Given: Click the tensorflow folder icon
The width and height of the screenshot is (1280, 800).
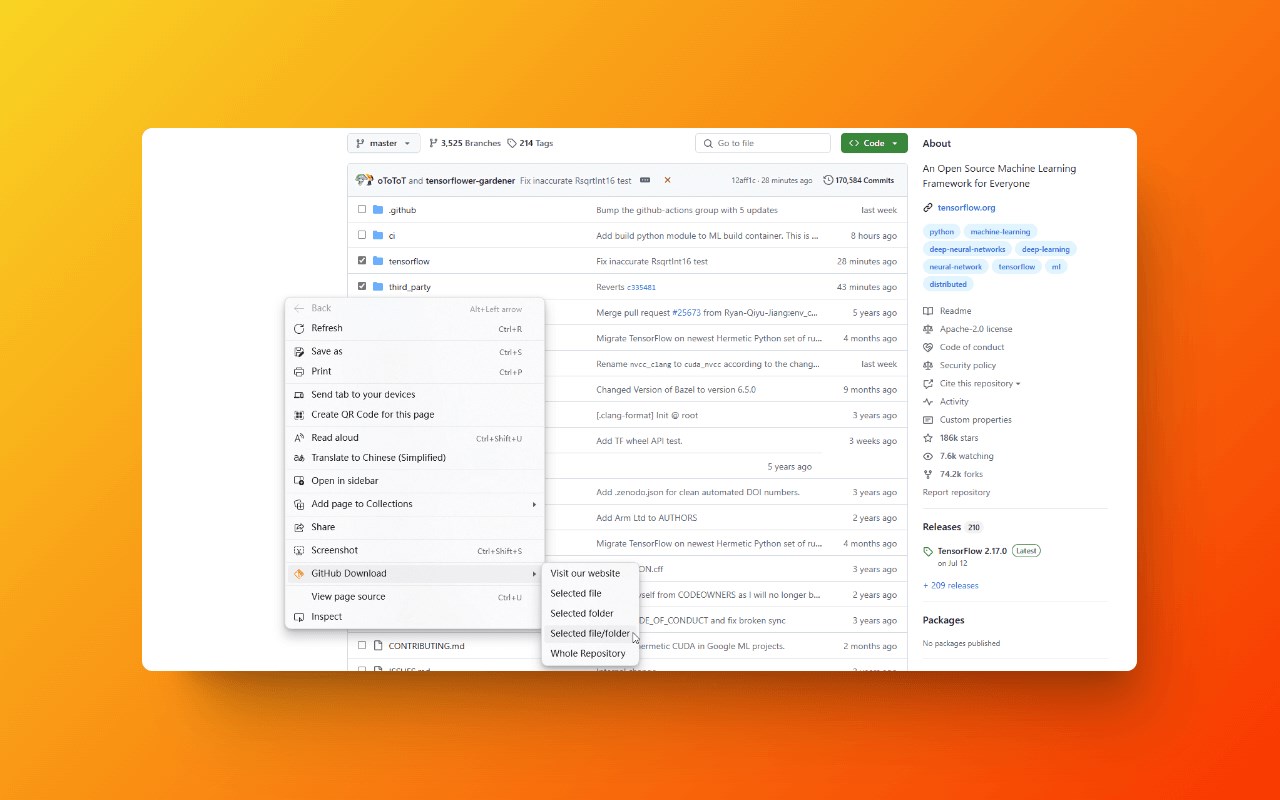Looking at the screenshot, I should [x=378, y=261].
